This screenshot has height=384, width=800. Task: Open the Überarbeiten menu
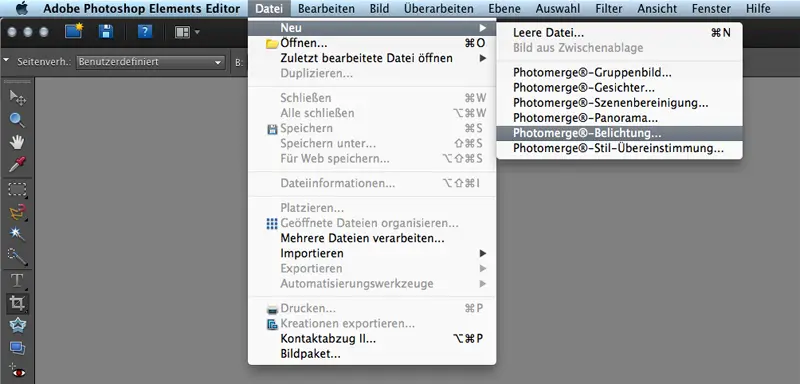[439, 9]
